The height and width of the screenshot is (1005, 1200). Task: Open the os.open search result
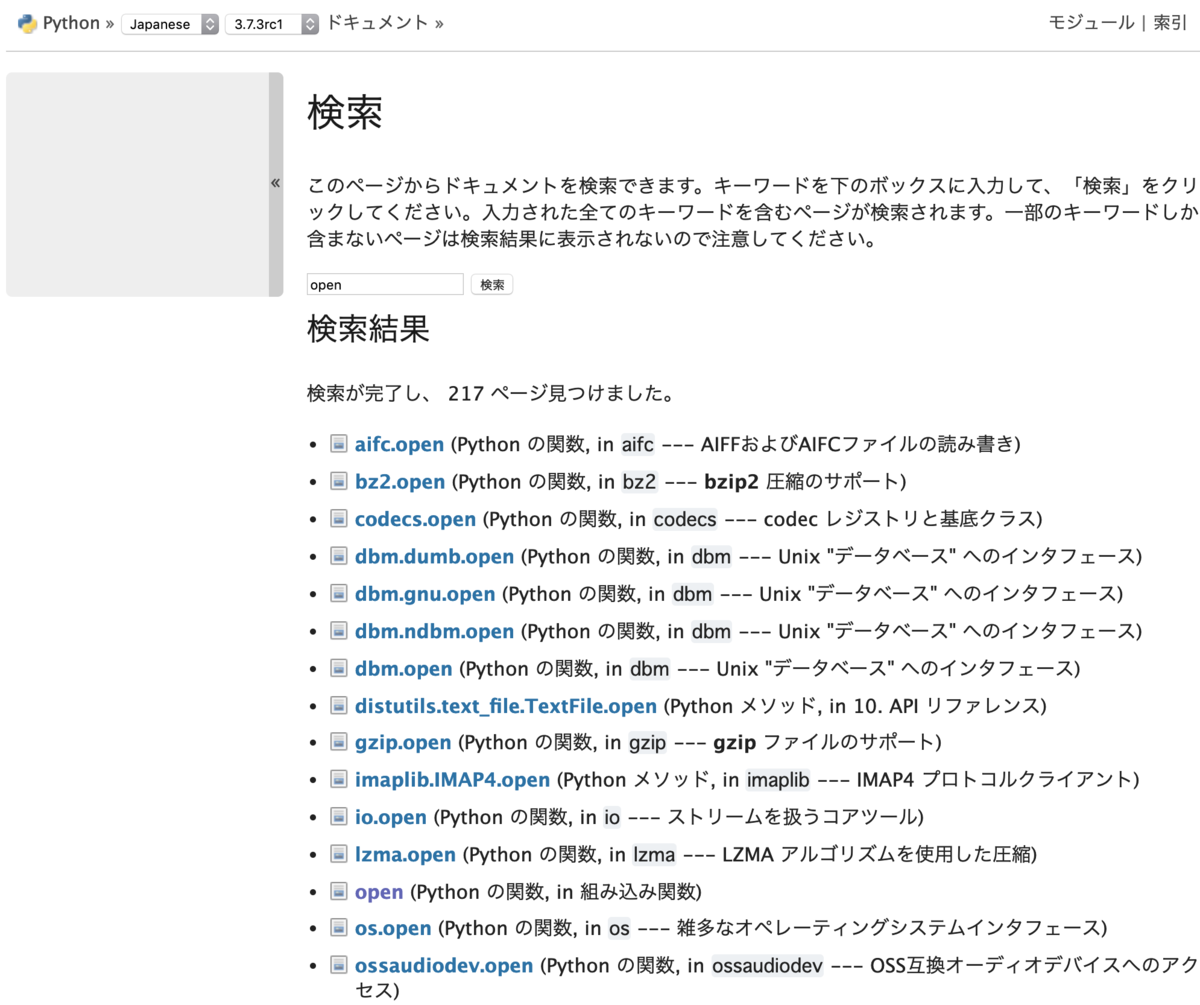pos(394,929)
